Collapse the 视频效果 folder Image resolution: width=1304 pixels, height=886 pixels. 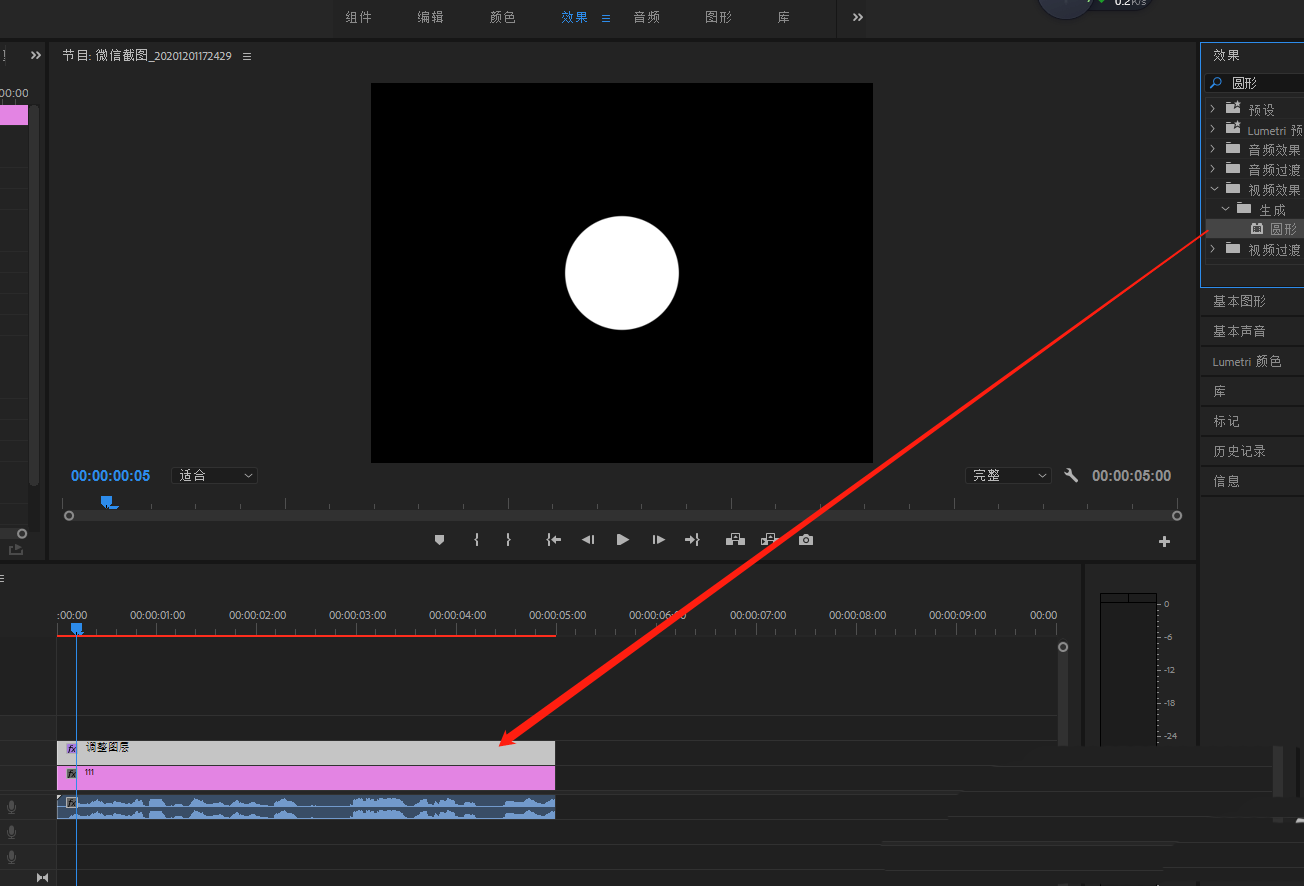(1213, 189)
